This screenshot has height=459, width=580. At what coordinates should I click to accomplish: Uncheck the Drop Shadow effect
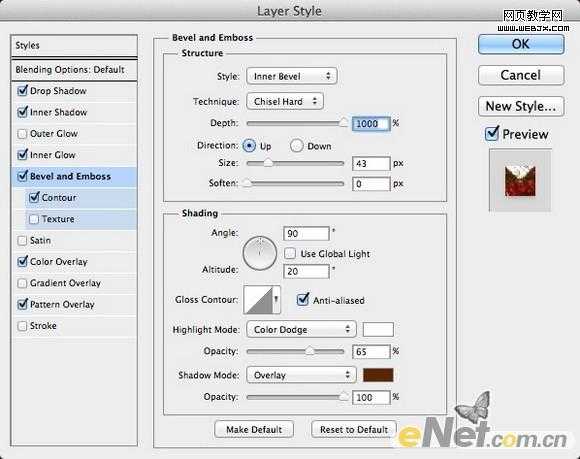(x=23, y=91)
